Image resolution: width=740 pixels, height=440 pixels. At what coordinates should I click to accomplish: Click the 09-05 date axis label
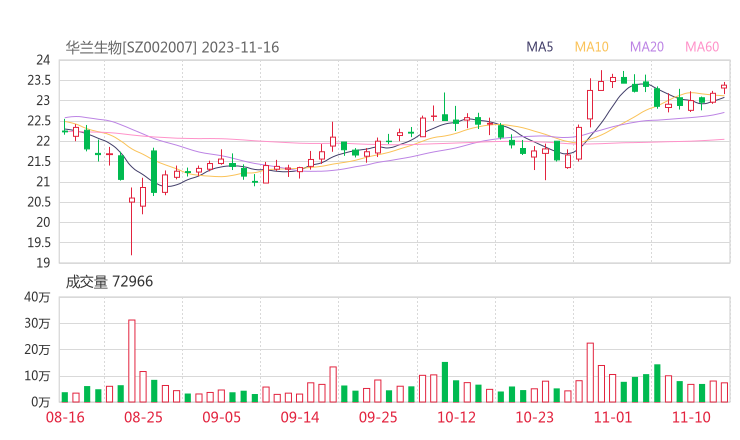click(x=221, y=417)
